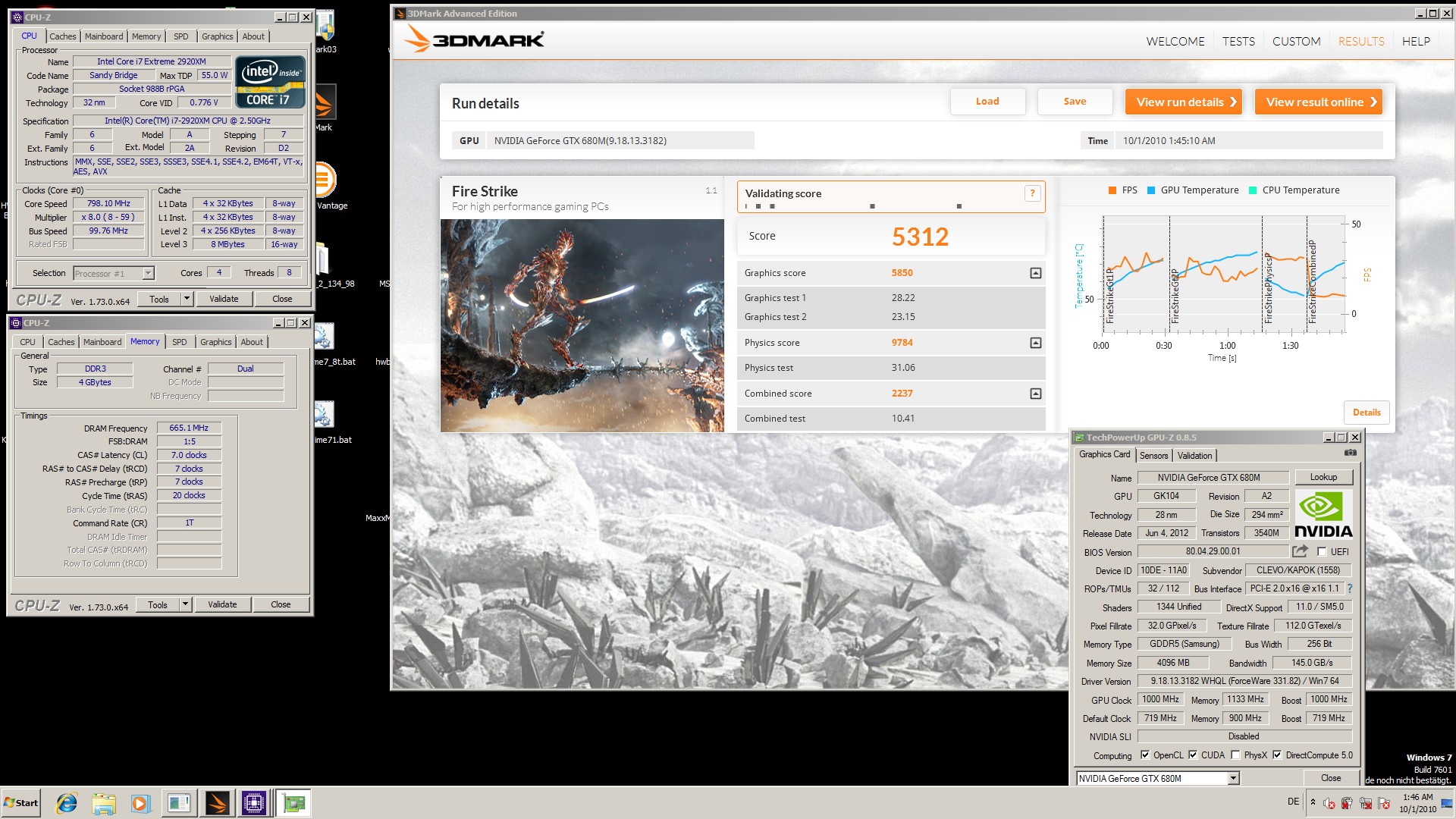Image resolution: width=1456 pixels, height=819 pixels.
Task: Click the Details button below the chart
Action: (x=1367, y=413)
